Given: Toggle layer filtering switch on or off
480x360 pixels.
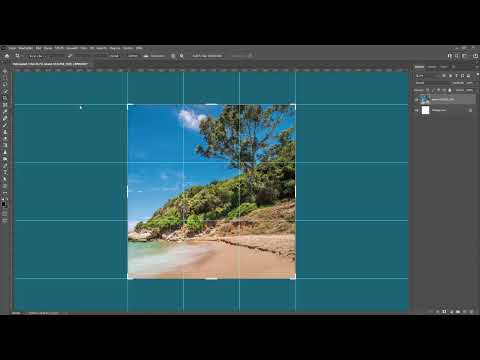Looking at the screenshot, I should click(x=477, y=74).
